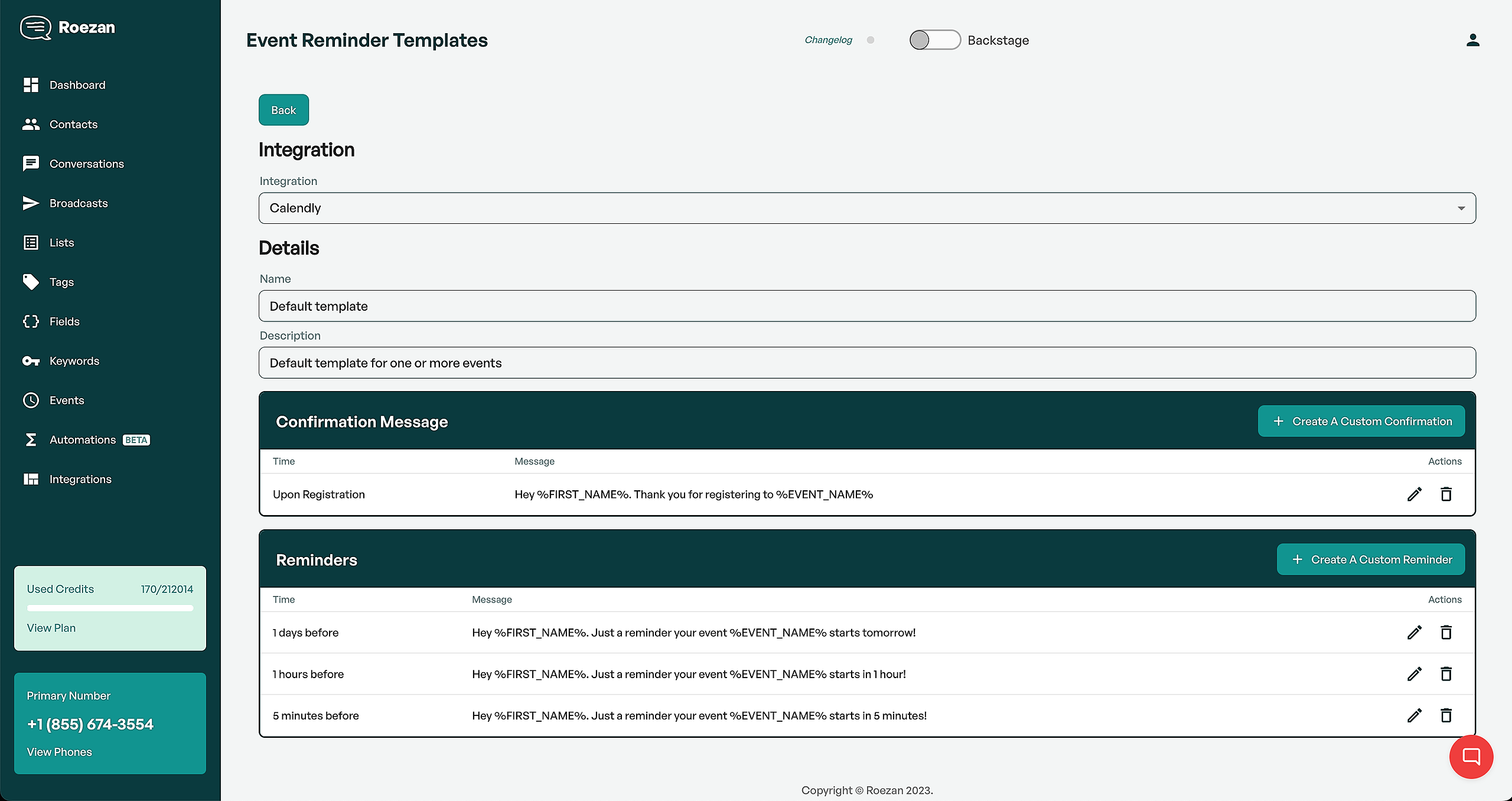Screen dimensions: 1512x801
Task: Toggle the Backstage switch
Action: (x=934, y=40)
